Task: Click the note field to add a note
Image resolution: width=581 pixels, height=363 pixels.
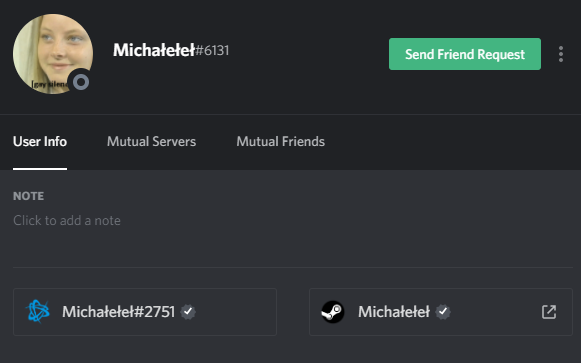Action: click(67, 221)
